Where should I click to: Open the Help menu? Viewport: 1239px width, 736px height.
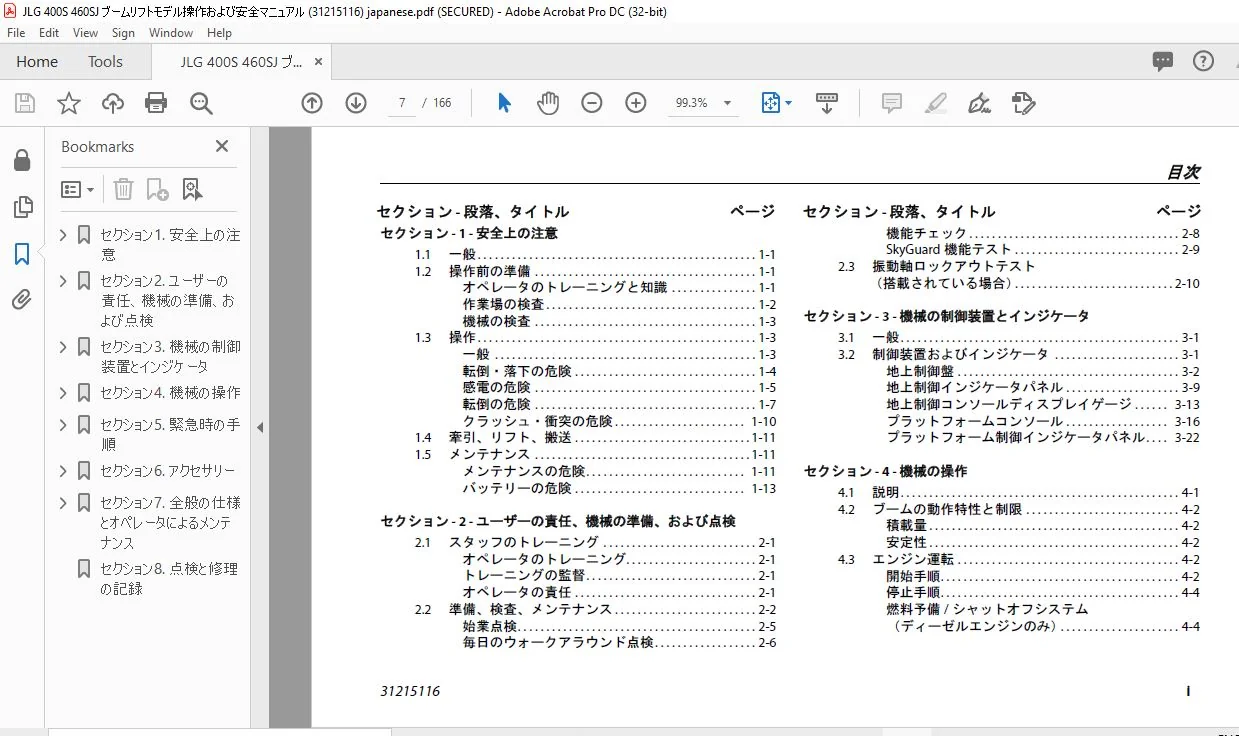219,33
